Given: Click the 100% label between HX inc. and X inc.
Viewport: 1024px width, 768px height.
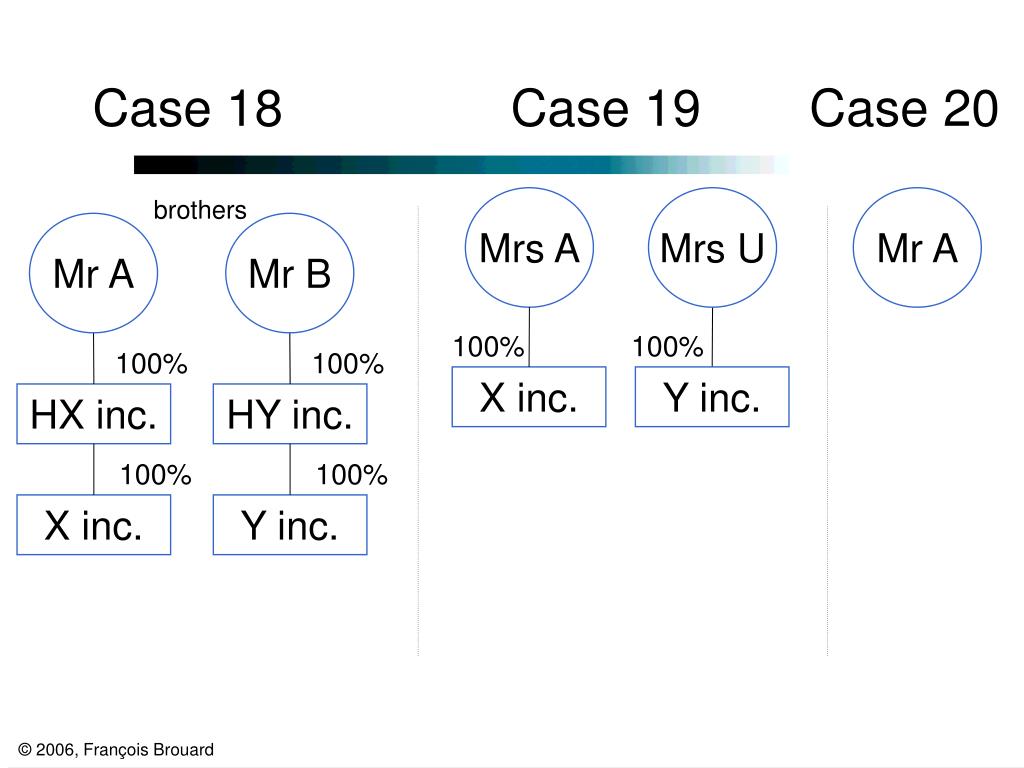Looking at the screenshot, I should tap(155, 475).
